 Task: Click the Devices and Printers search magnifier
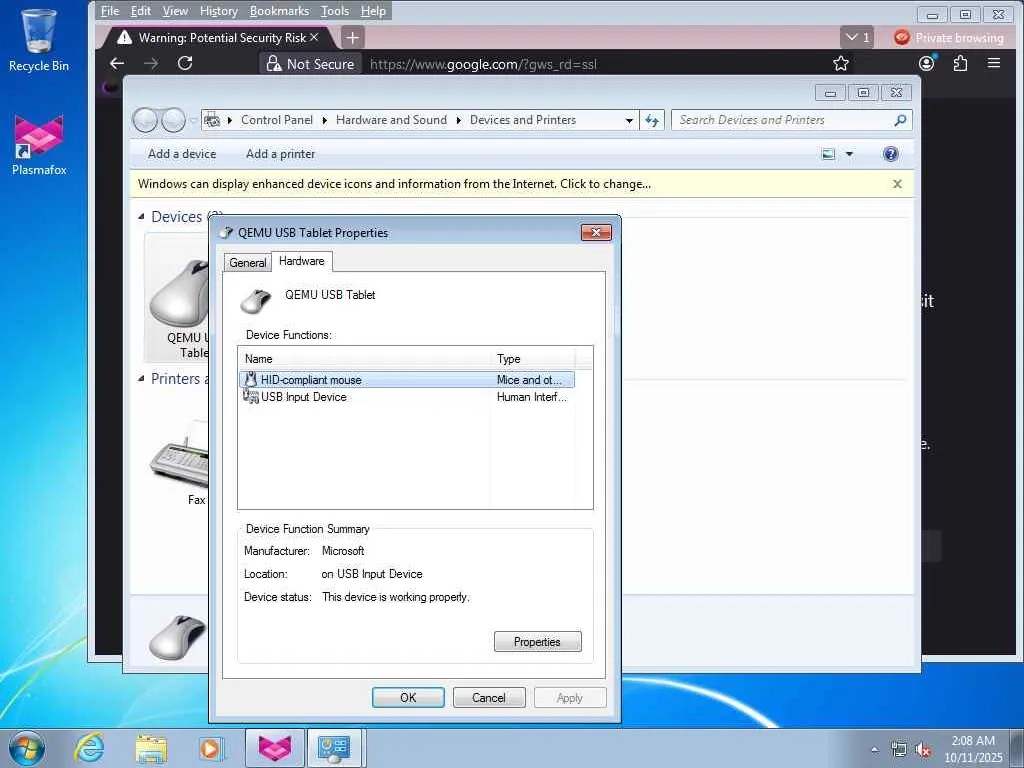pos(900,120)
